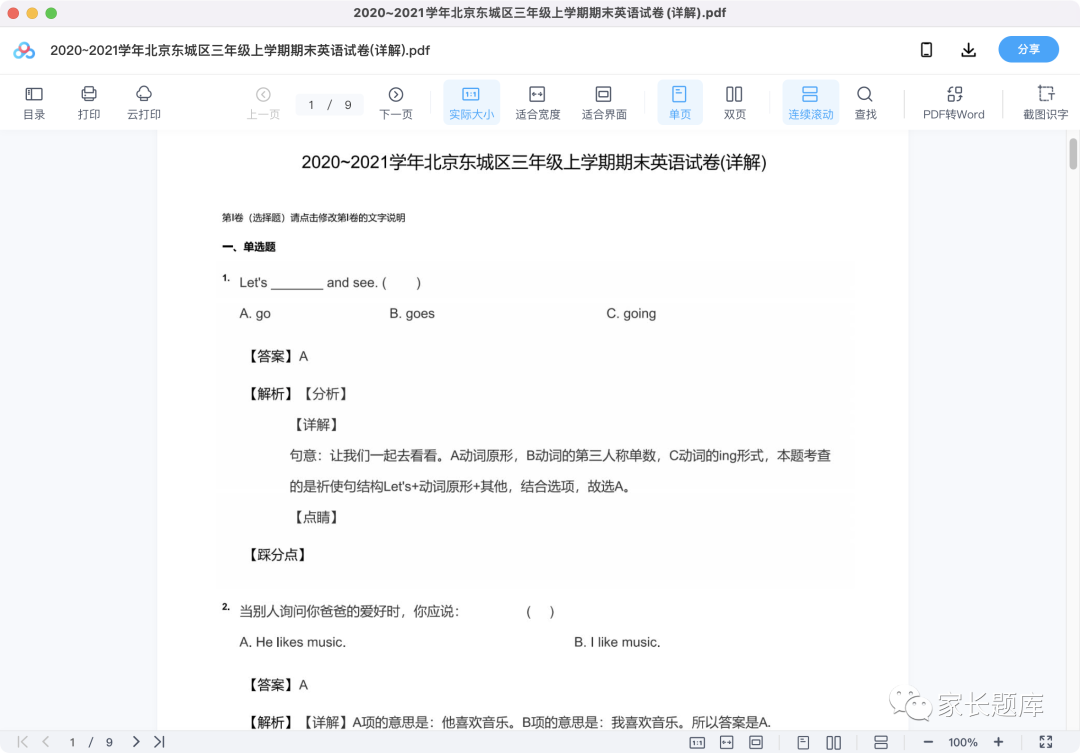
Task: Go to previous page with 上一页
Action: pos(263,103)
